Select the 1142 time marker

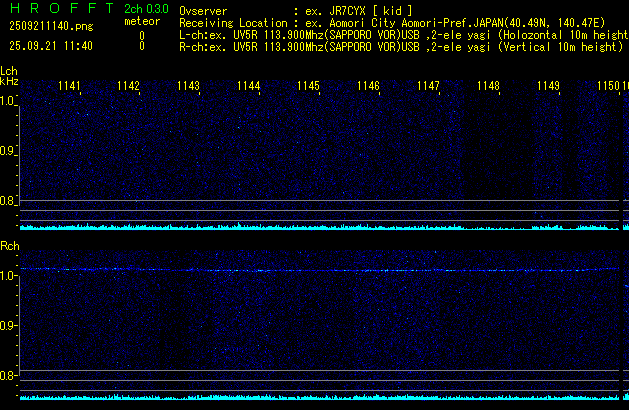(x=128, y=87)
